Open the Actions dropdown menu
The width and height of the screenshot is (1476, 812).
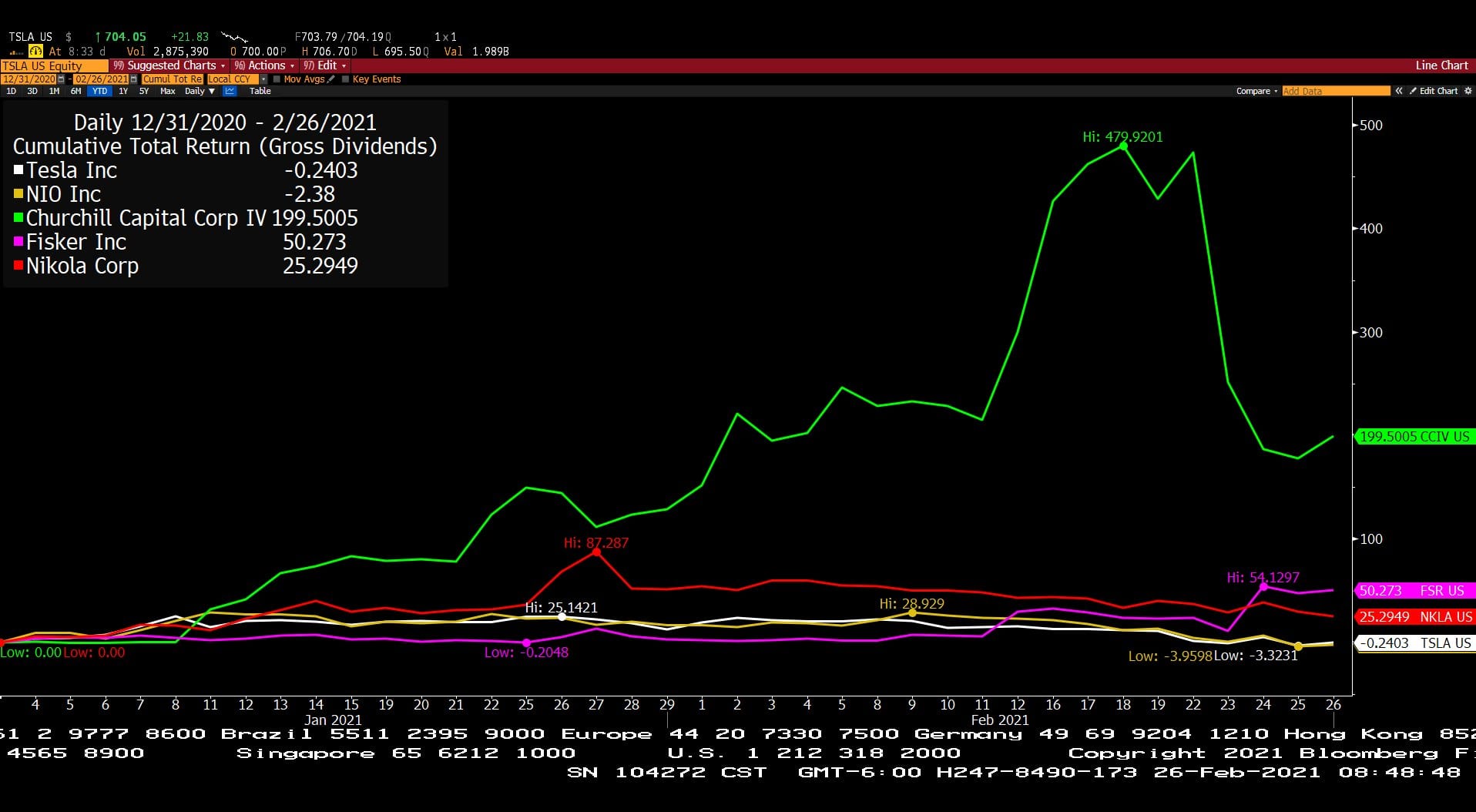(264, 65)
